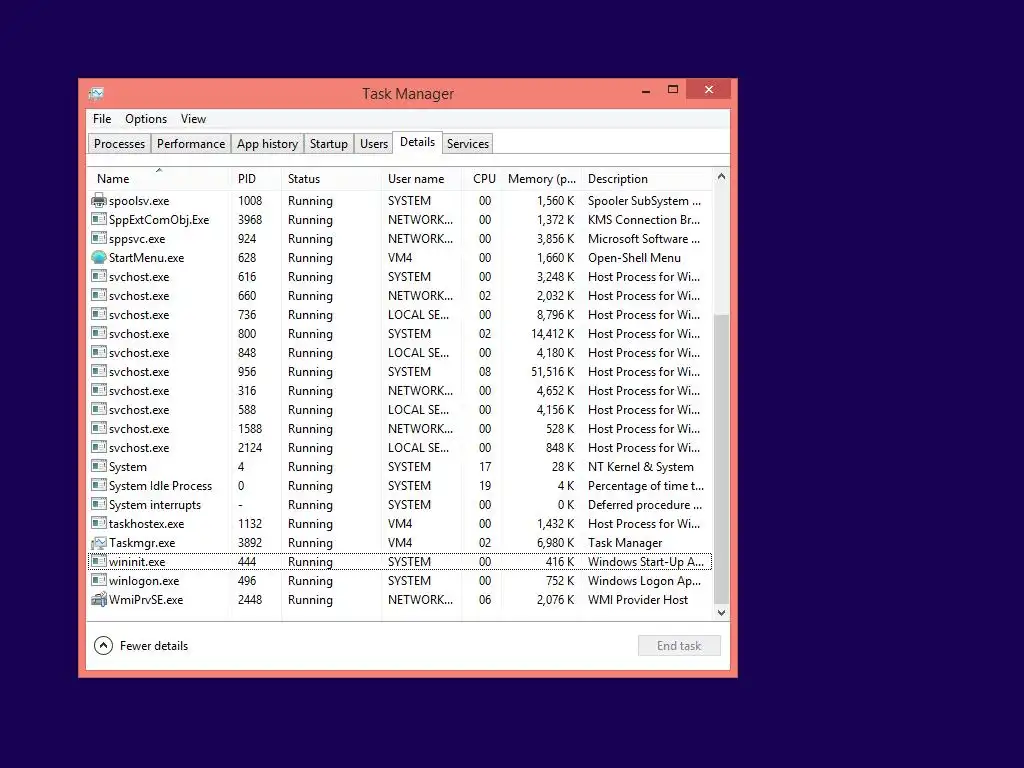1024x768 pixels.
Task: Select memory value 14,412 K
Action: pyautogui.click(x=552, y=334)
